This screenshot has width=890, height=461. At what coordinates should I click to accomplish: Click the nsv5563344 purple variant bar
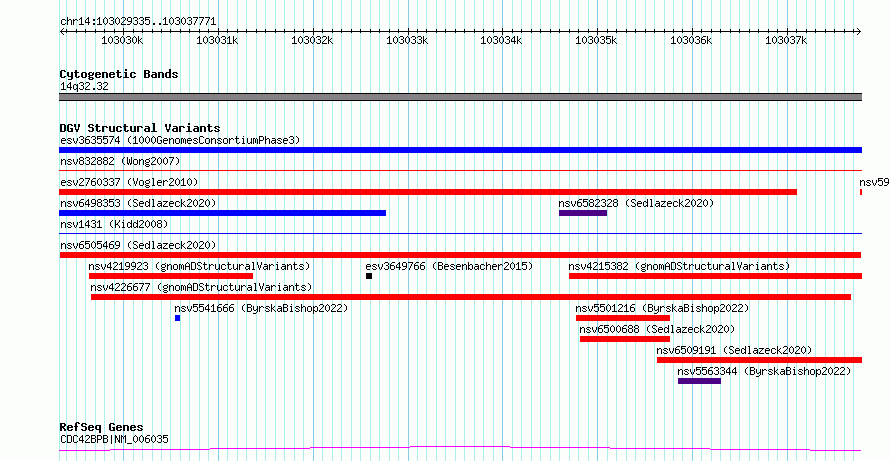[x=699, y=381]
